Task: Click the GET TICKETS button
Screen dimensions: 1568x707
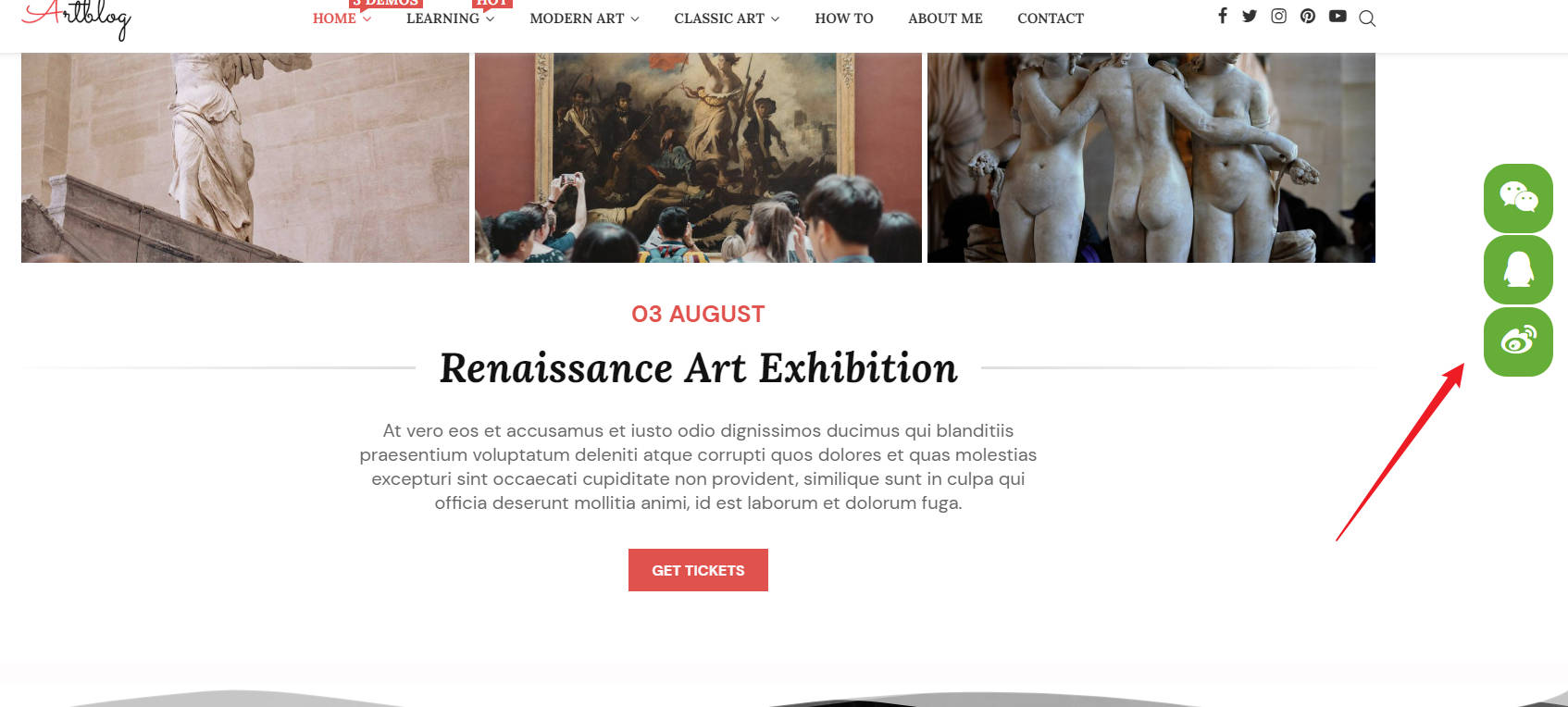Action: (698, 570)
